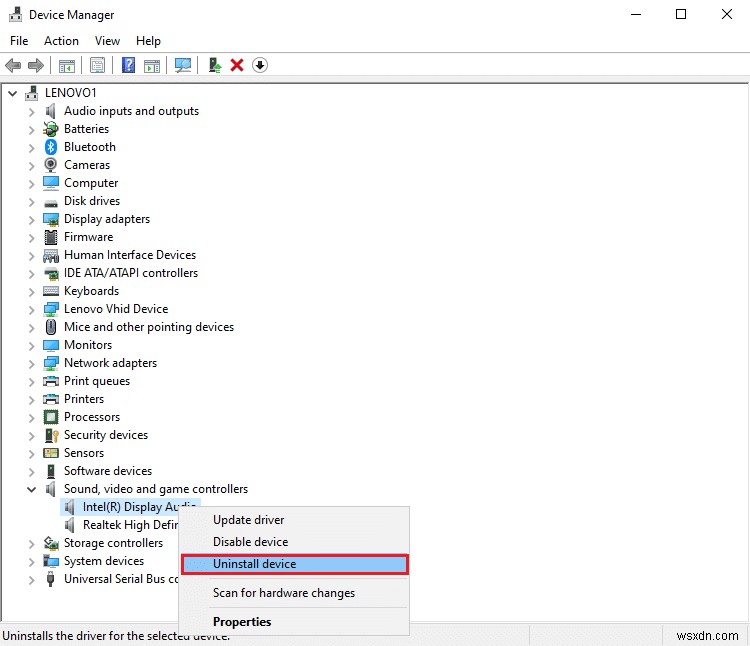Click the Human Interface Devices icon
750x646 pixels.
(51, 255)
